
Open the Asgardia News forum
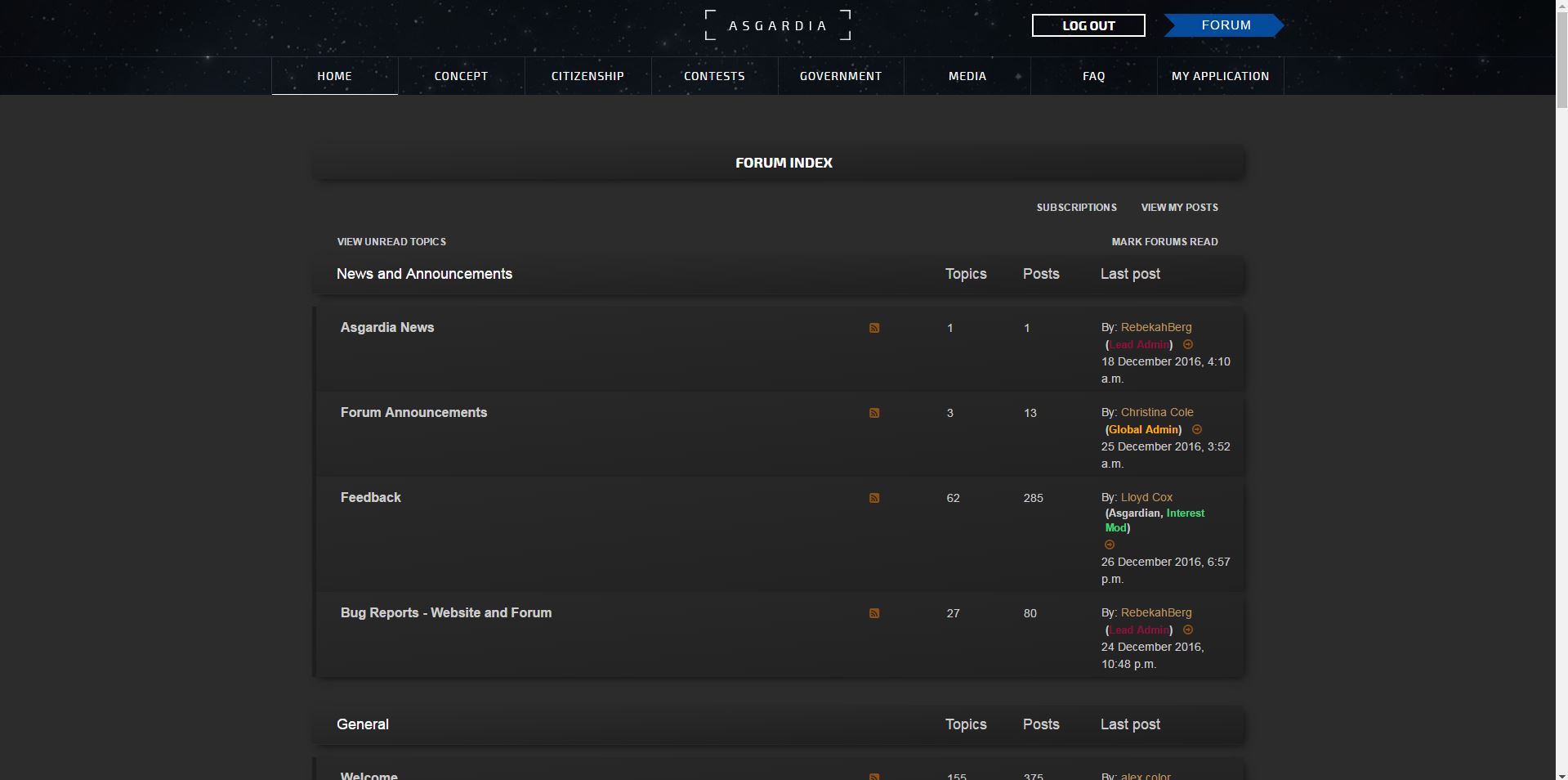tap(387, 327)
